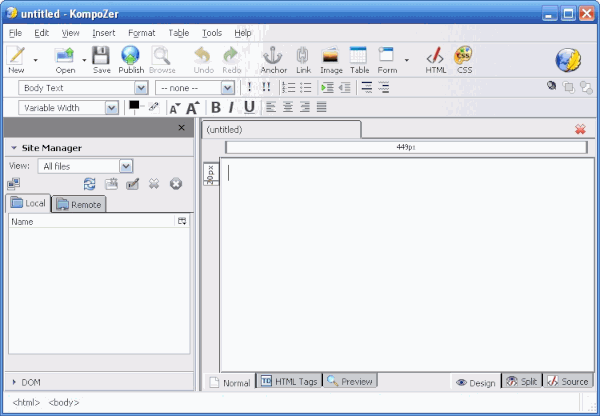The height and width of the screenshot is (416, 600).
Task: Open the CSS editor icon
Action: coord(464,60)
